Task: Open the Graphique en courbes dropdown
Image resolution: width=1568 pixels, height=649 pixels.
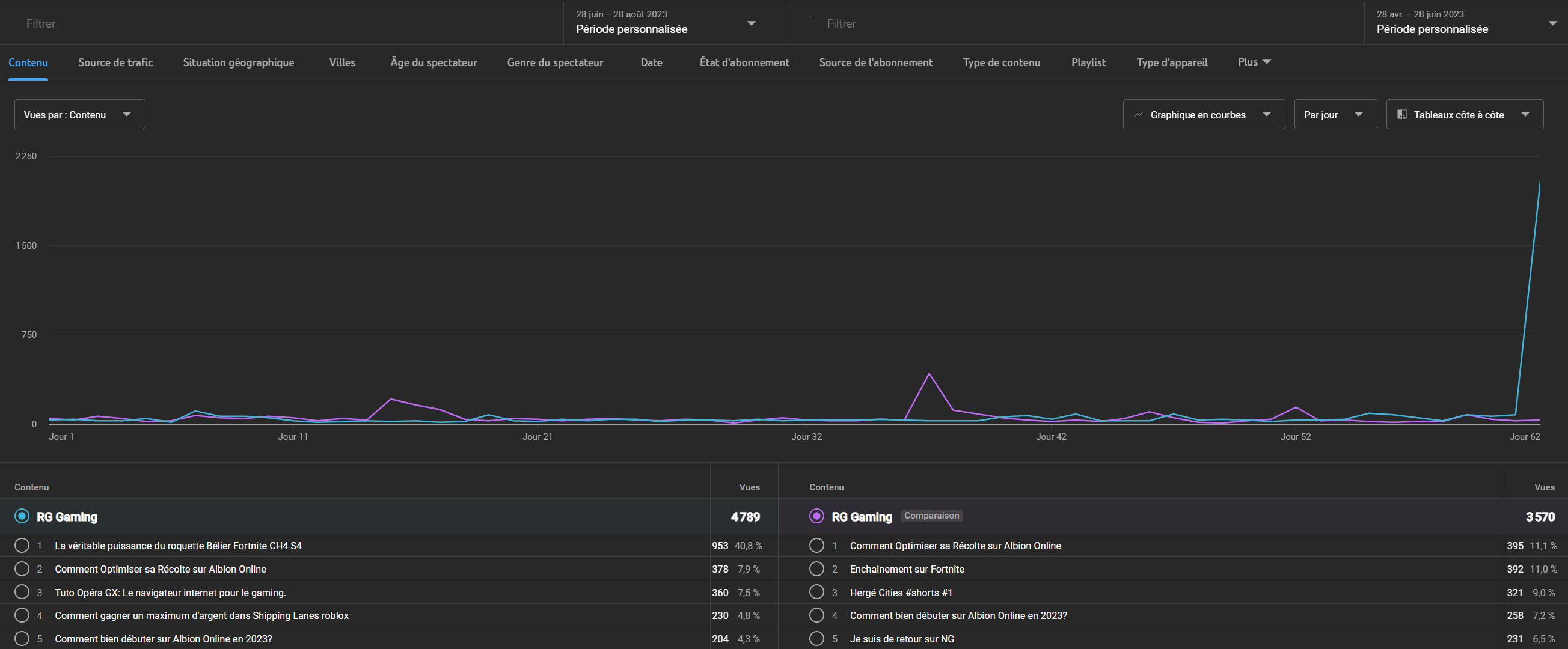Action: click(1204, 114)
